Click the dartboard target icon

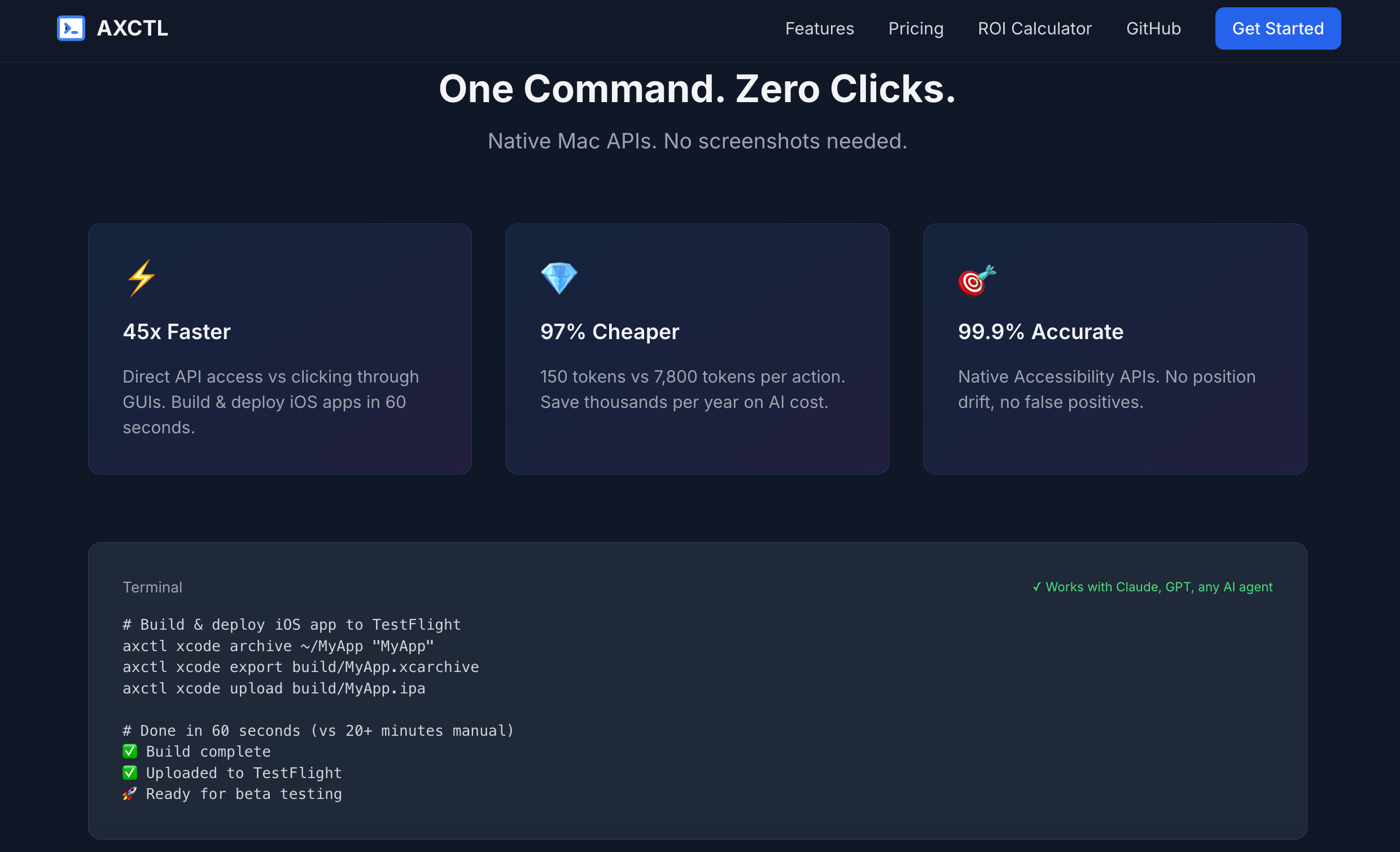click(x=977, y=280)
